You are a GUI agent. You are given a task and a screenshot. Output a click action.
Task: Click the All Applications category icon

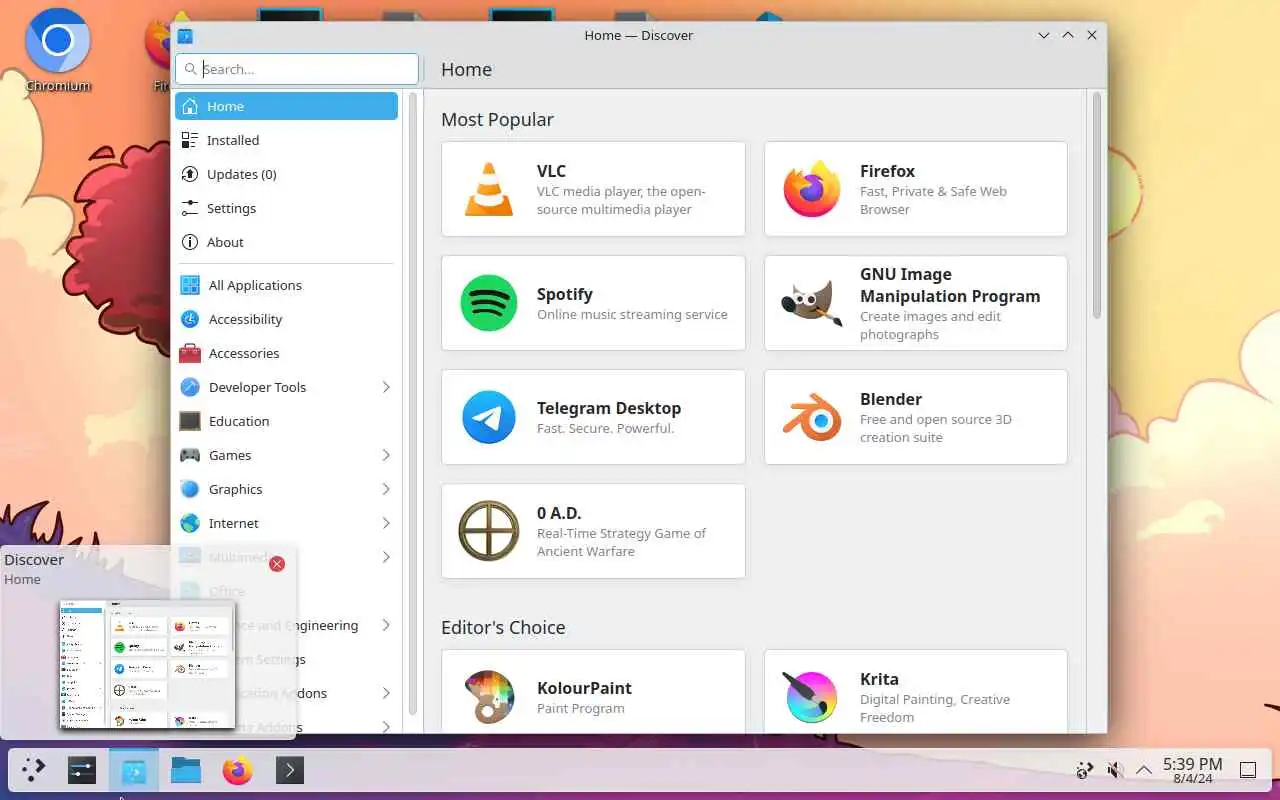190,285
